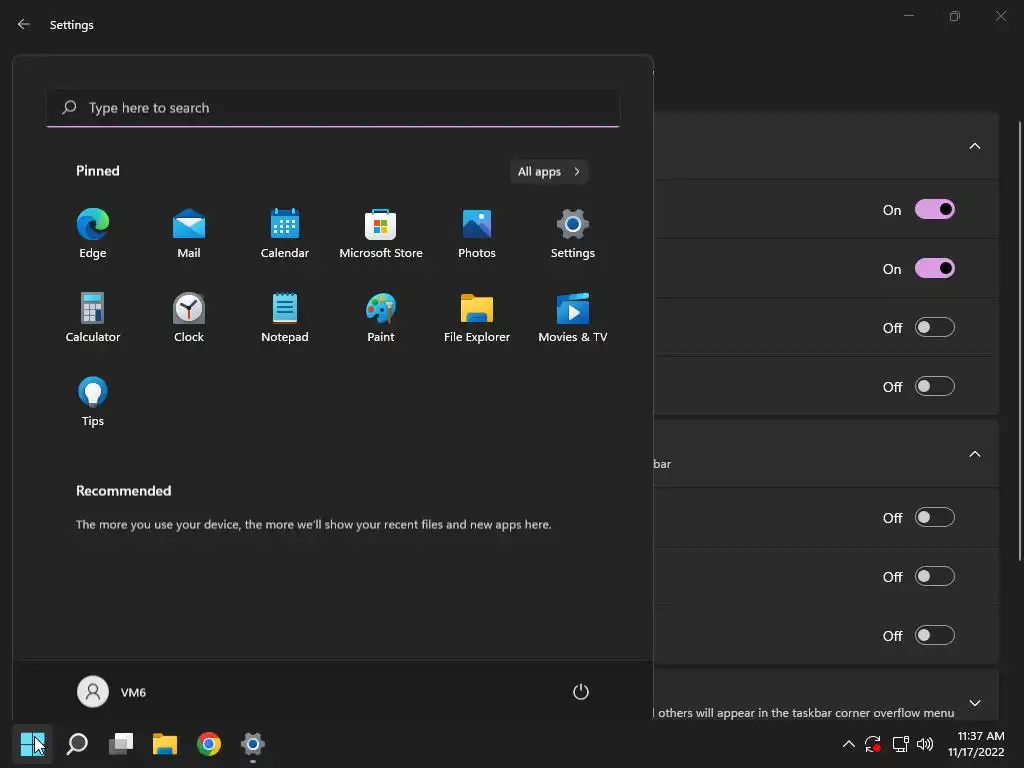
Task: Open the Calendar app
Action: pyautogui.click(x=285, y=233)
